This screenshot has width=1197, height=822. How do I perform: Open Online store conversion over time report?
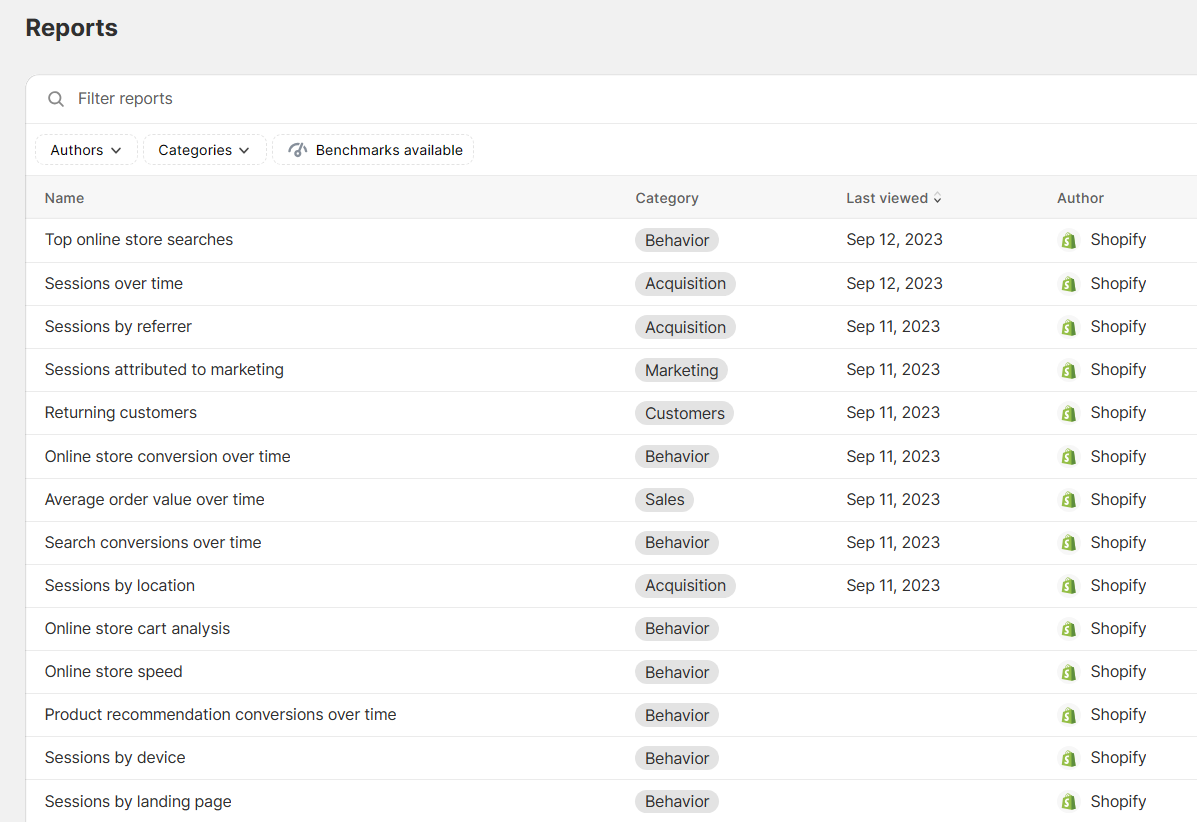167,456
